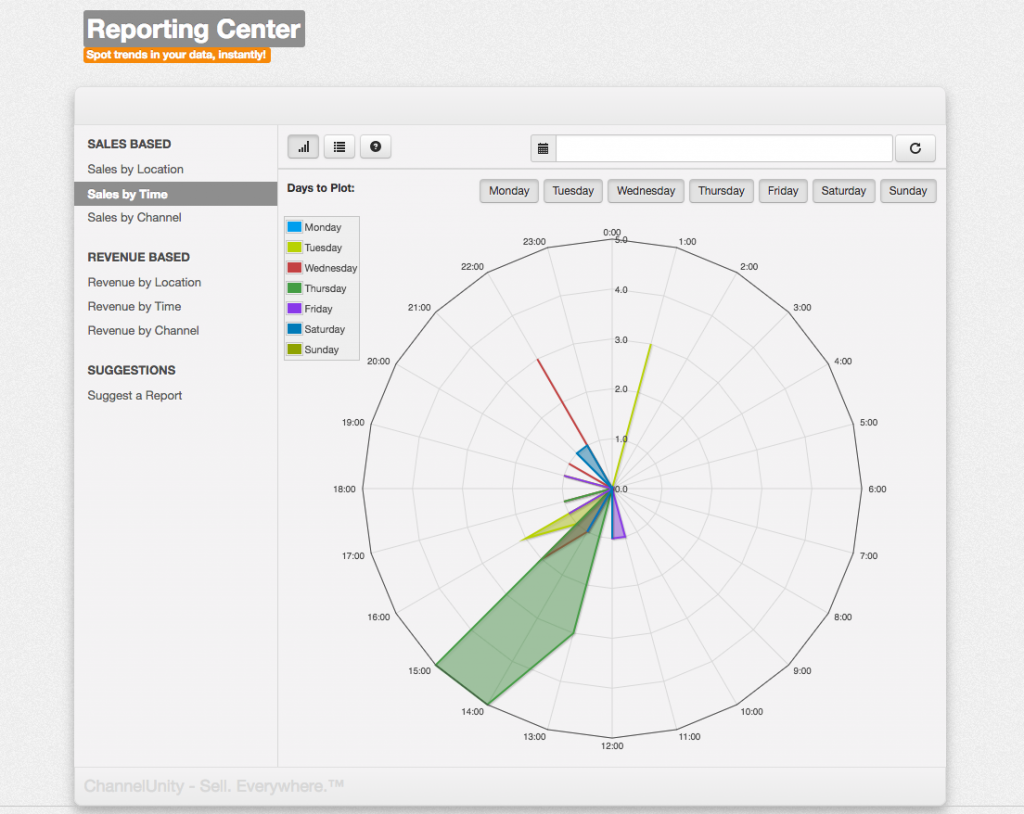Select Revenue by Channel report
Screen dimensions: 1024x814
(143, 330)
